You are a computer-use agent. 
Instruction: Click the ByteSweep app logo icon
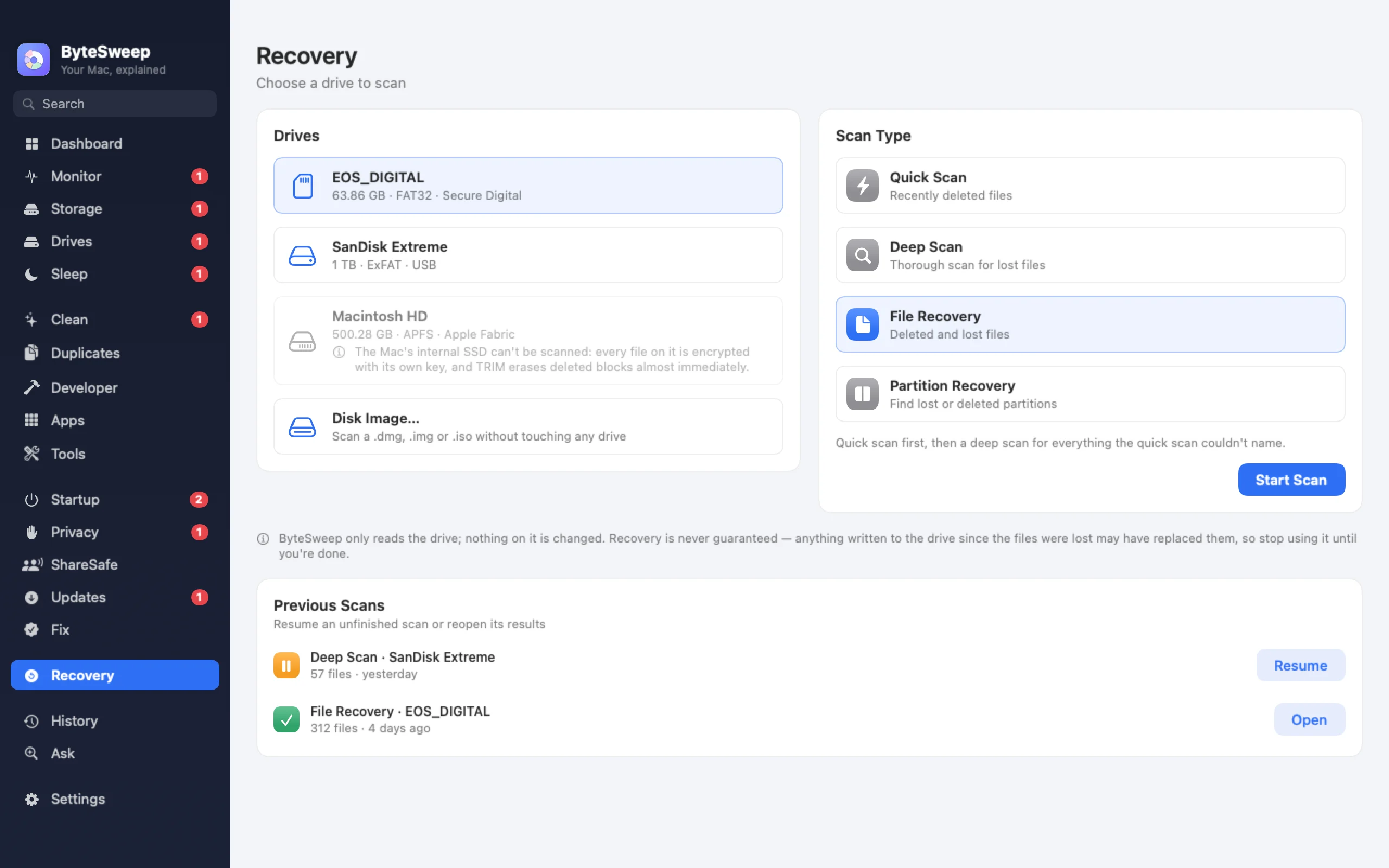(33, 59)
